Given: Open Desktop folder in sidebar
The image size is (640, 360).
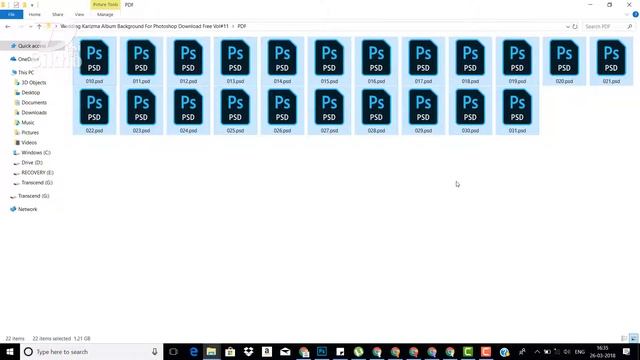Looking at the screenshot, I should pos(27,93).
